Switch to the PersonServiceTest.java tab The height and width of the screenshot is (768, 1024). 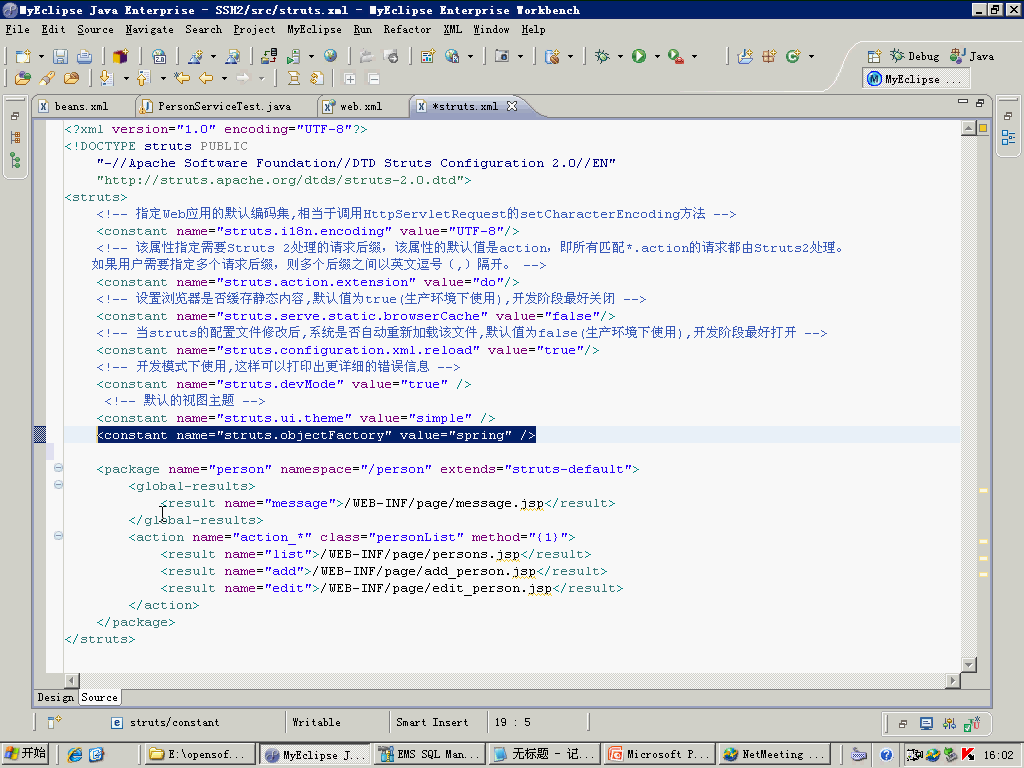coord(224,106)
